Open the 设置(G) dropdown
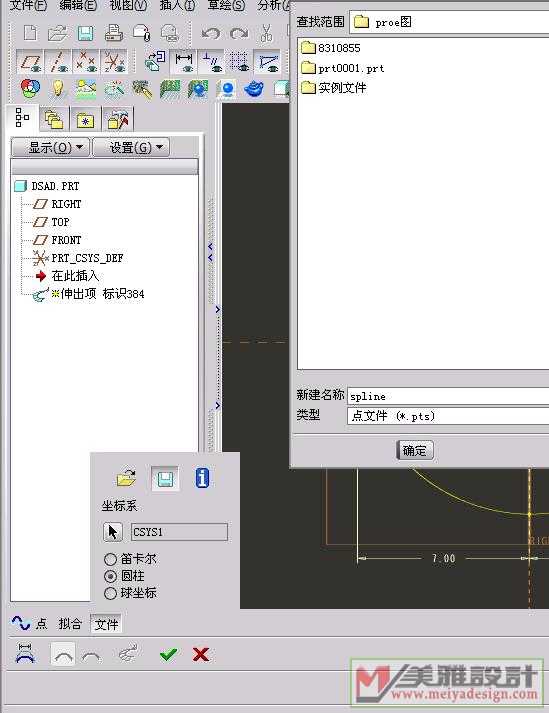 point(131,148)
